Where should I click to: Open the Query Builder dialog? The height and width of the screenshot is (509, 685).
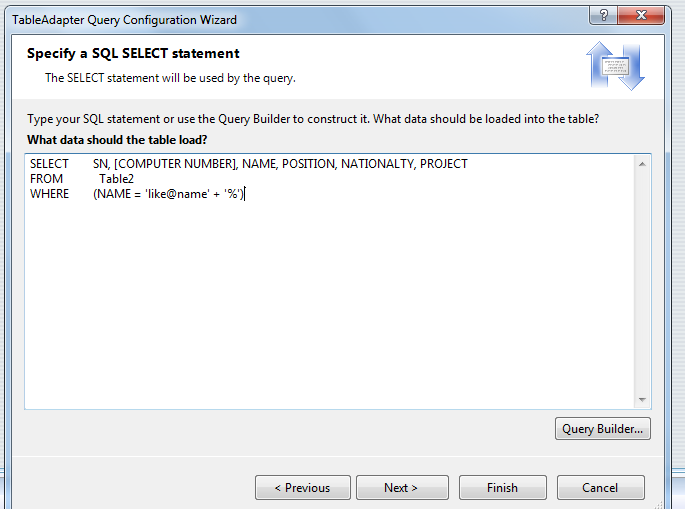[602, 429]
